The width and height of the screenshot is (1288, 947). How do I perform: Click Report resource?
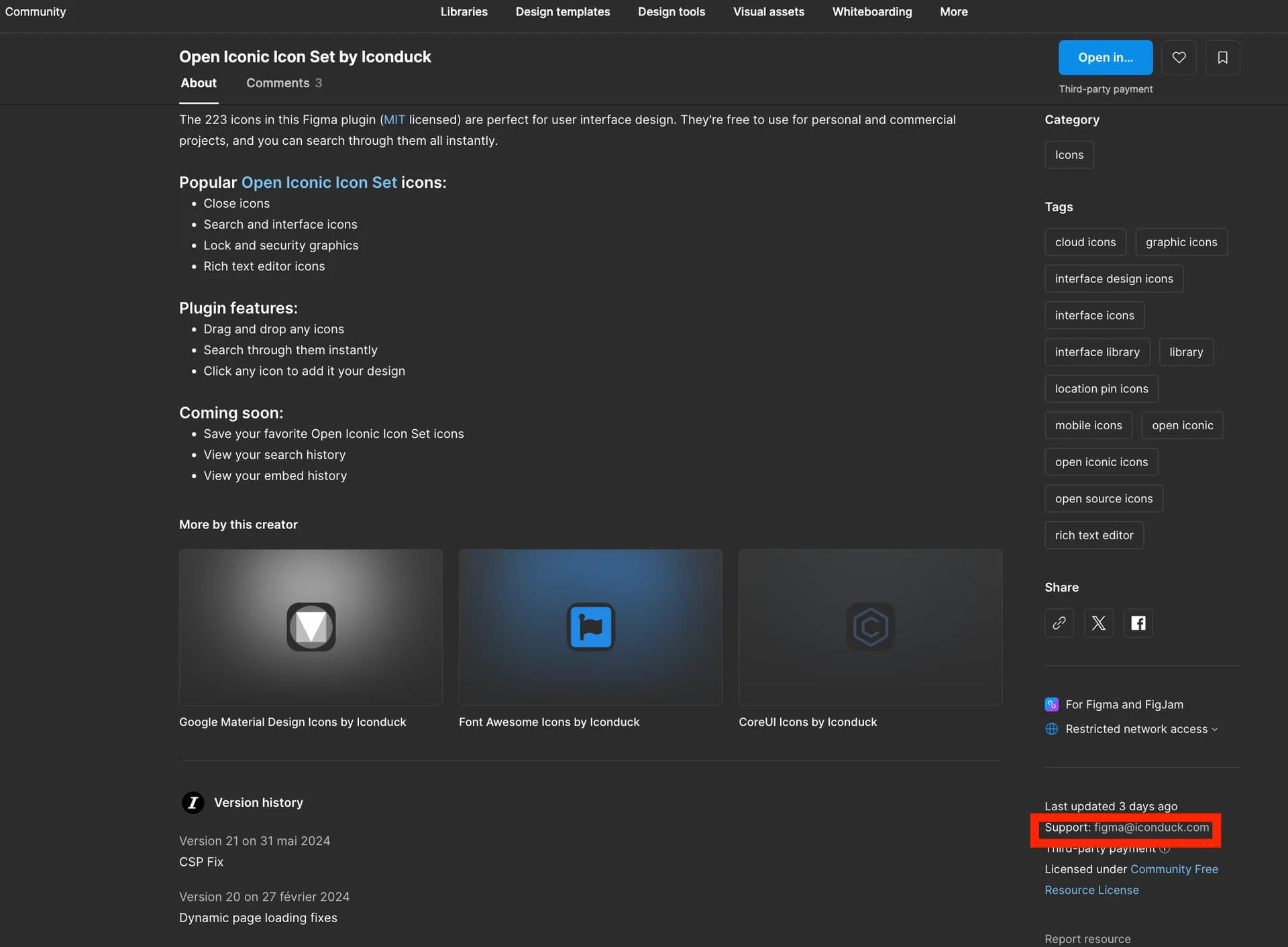click(1087, 939)
